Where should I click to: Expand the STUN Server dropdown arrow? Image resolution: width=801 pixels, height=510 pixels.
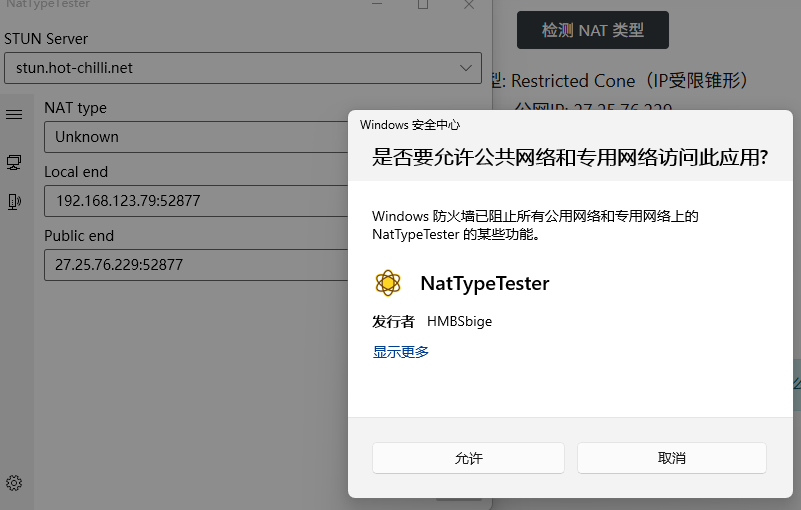465,68
